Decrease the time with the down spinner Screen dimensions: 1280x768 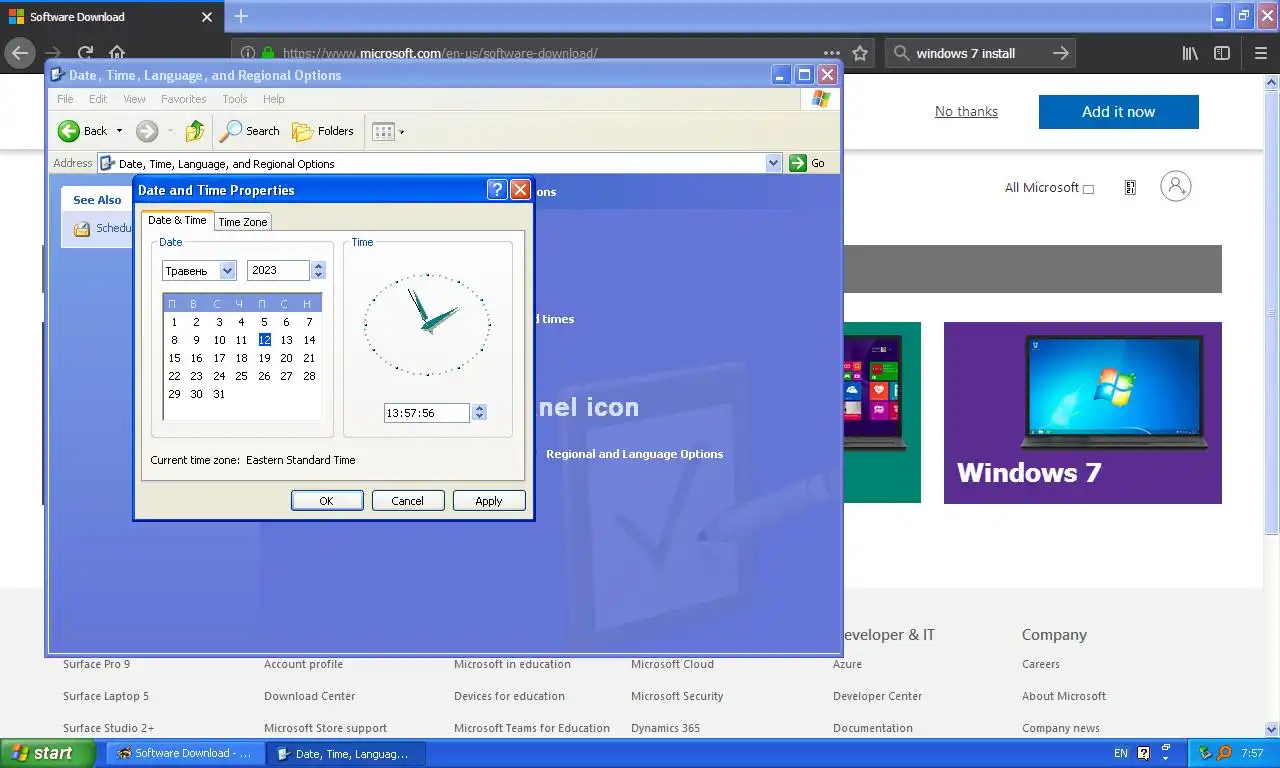click(x=479, y=417)
